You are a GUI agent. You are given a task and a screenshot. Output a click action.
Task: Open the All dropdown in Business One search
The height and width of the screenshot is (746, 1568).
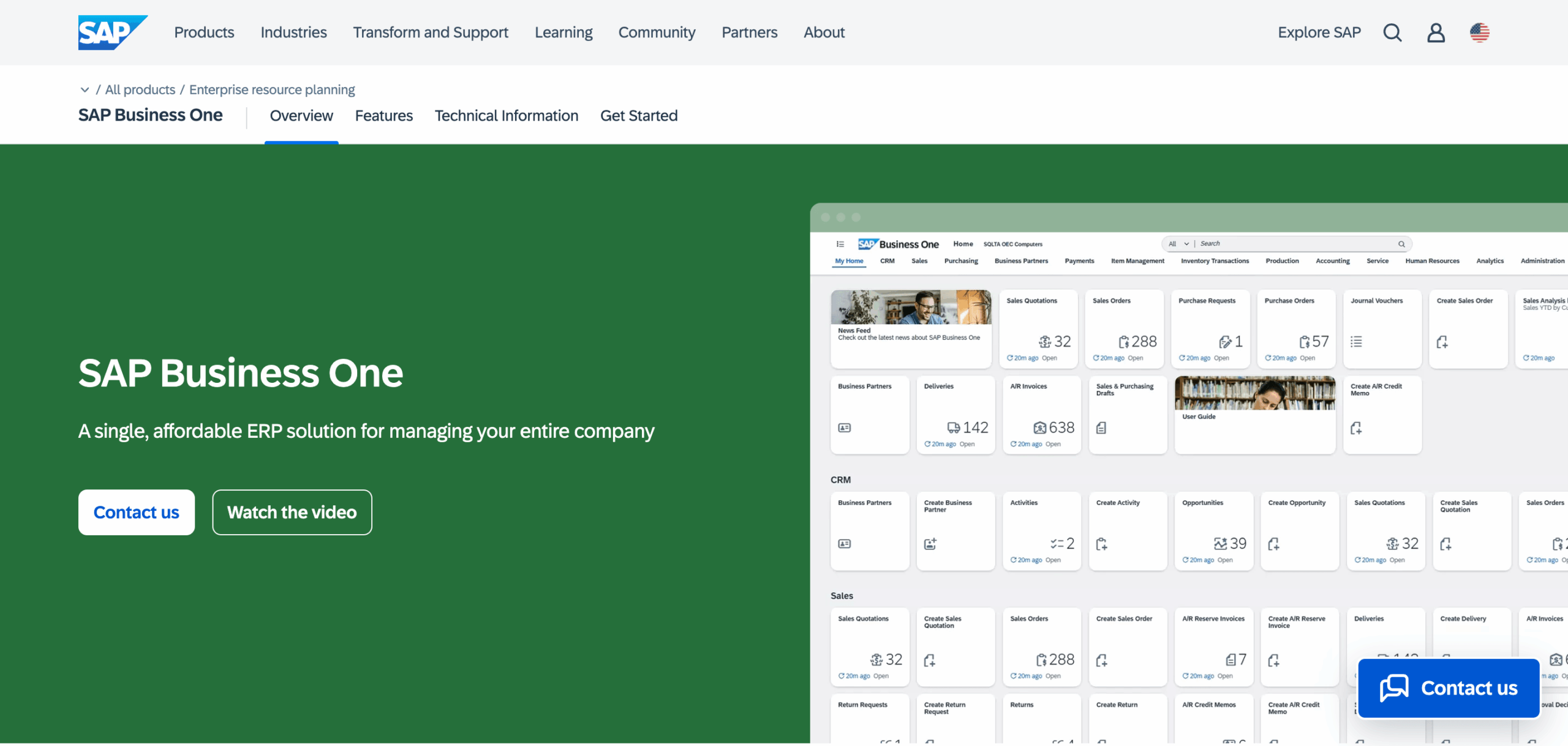(1179, 244)
